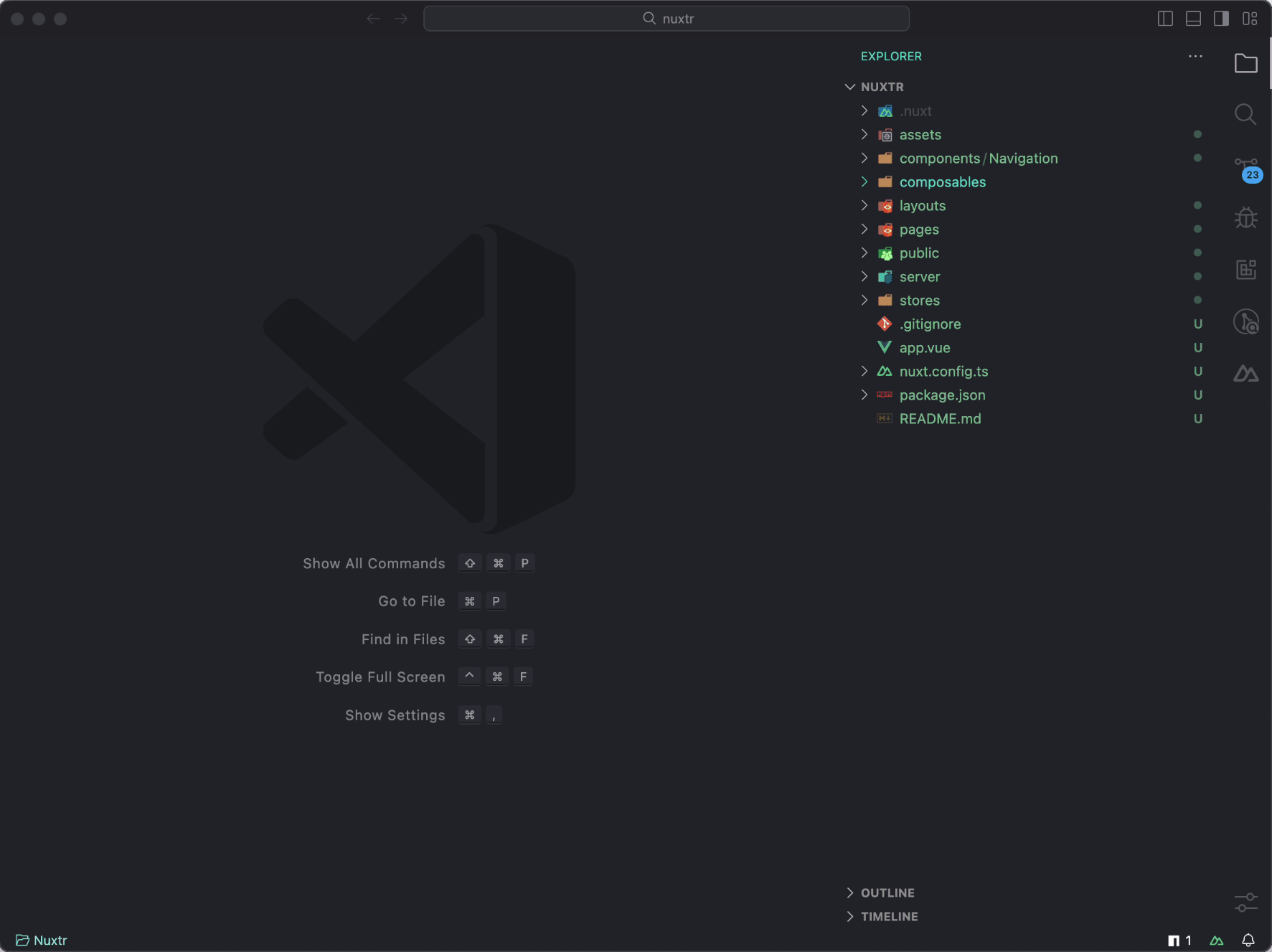Click the Show Settings shortcut hint
Image resolution: width=1272 pixels, height=952 pixels.
coord(423,715)
